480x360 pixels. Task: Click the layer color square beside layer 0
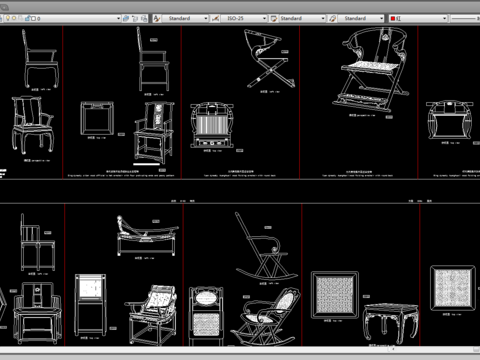click(33, 19)
